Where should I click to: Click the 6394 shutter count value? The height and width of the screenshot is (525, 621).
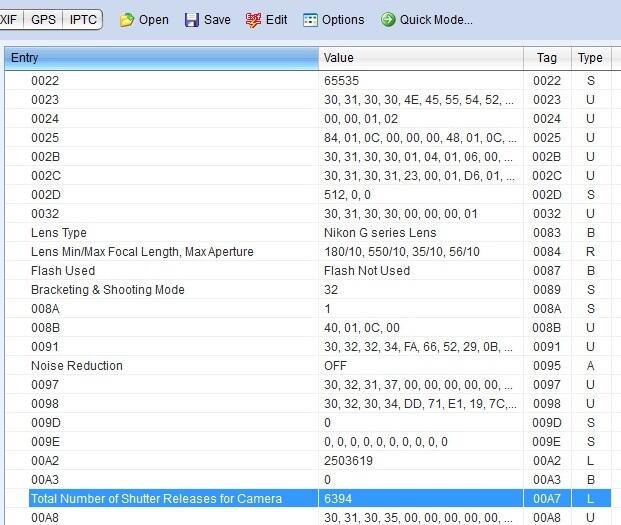pos(338,498)
